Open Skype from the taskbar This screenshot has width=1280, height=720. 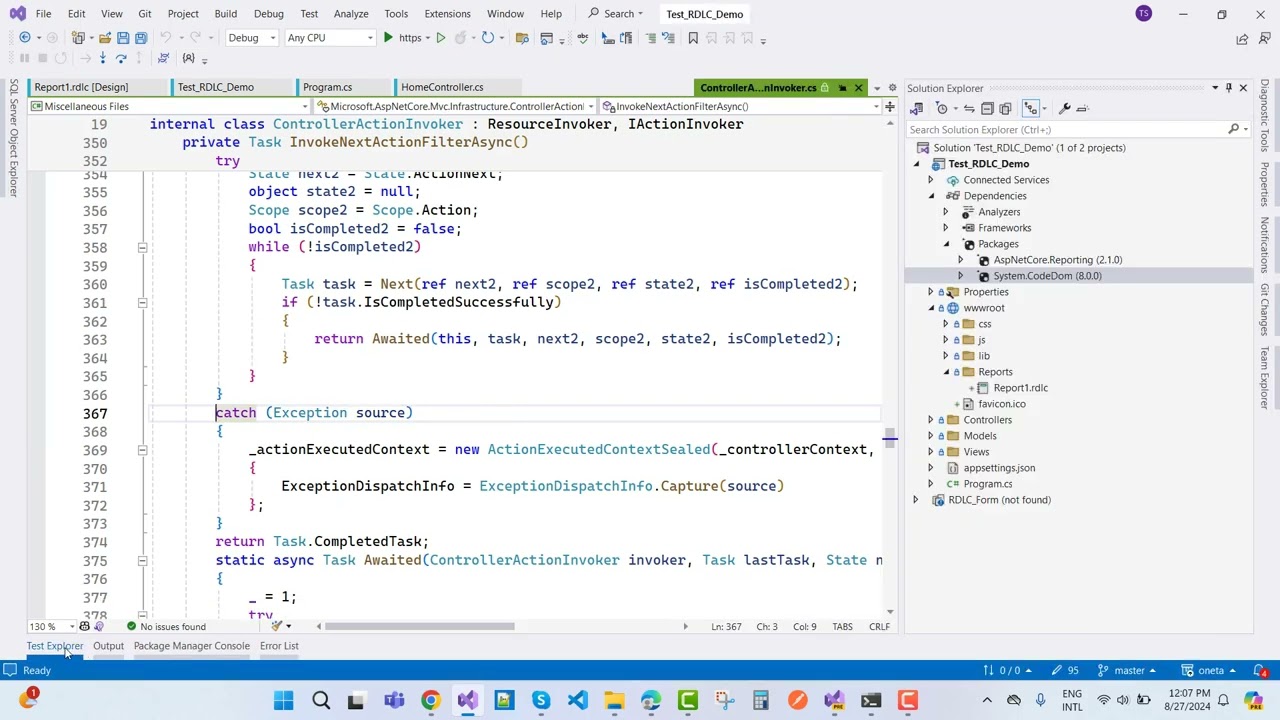[x=540, y=700]
